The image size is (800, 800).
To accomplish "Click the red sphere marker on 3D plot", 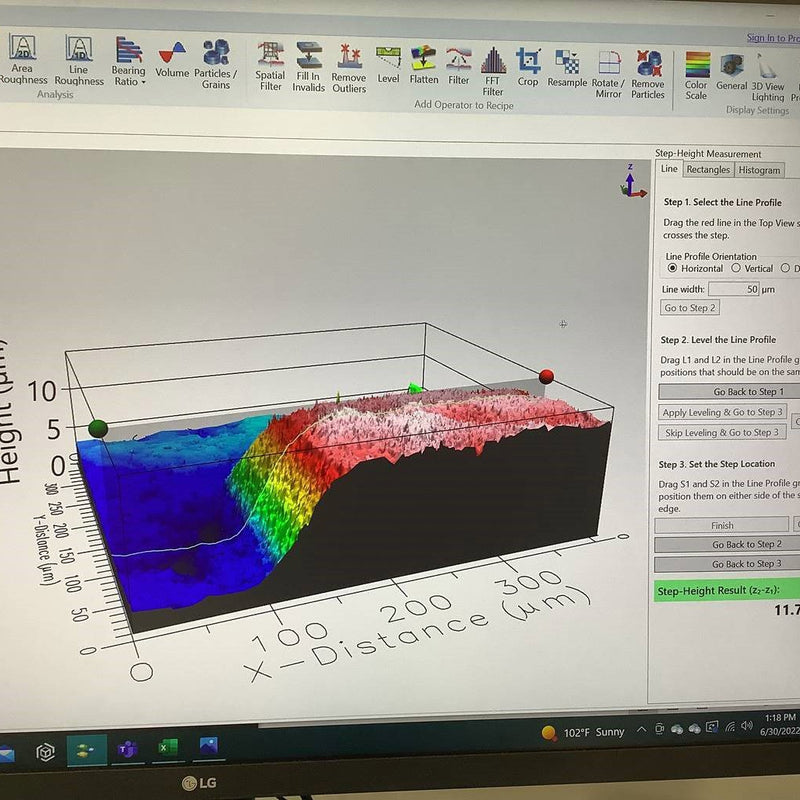I will (546, 377).
